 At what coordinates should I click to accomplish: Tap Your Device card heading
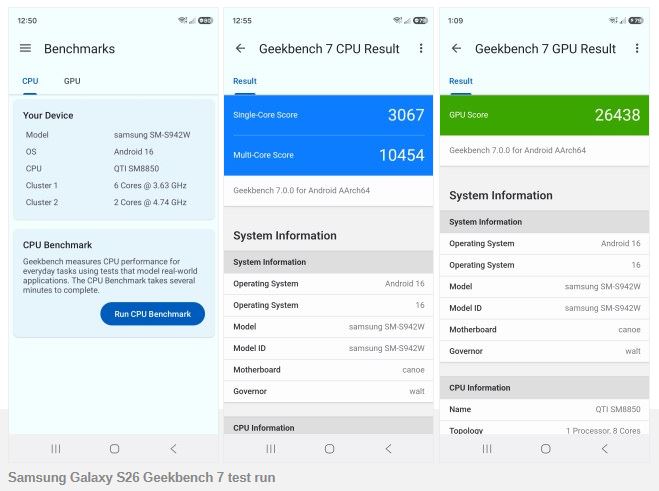pos(48,116)
